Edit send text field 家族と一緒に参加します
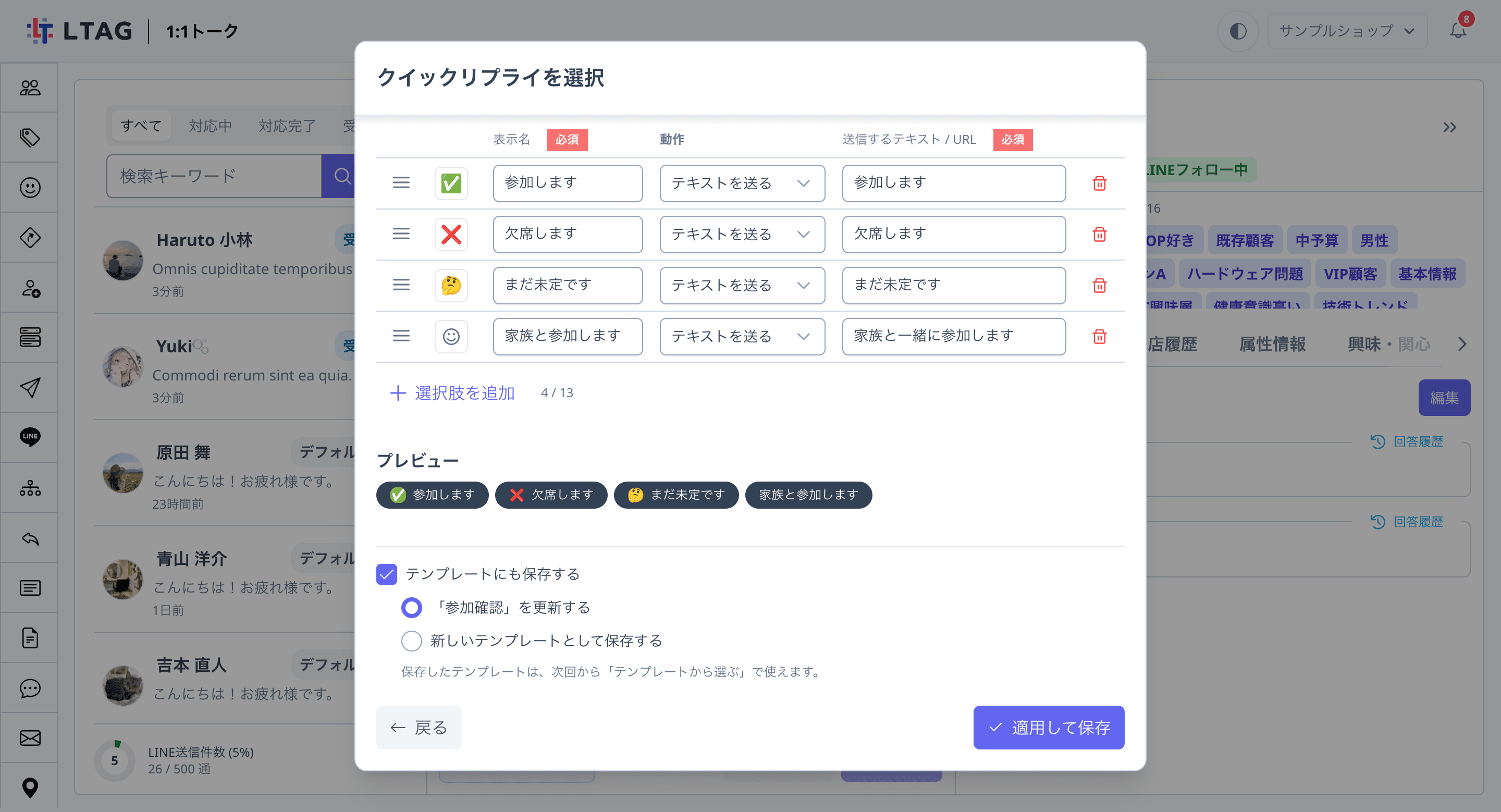 (954, 336)
